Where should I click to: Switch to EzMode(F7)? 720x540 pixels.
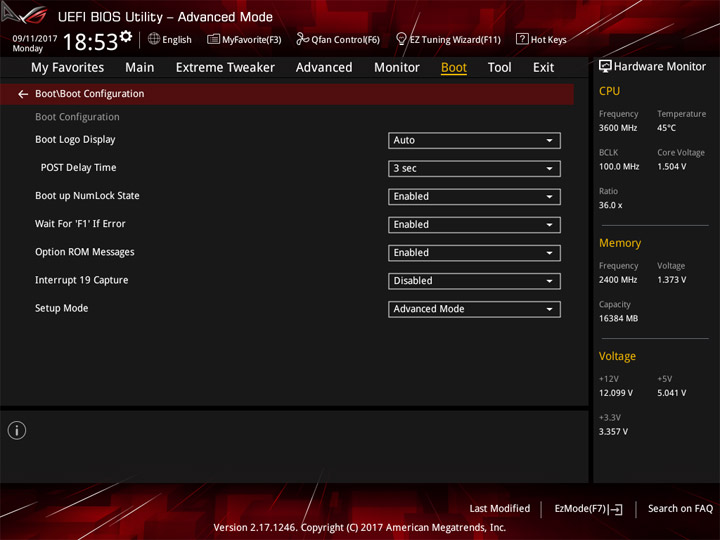point(589,509)
